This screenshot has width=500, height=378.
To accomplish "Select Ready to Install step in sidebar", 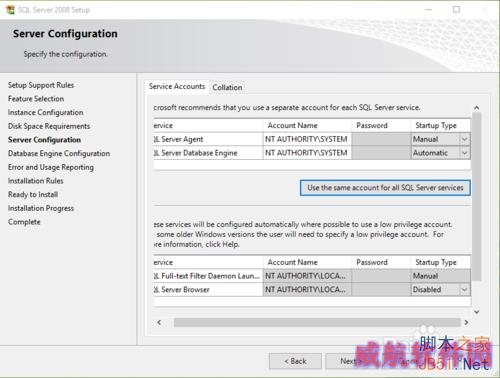I will (x=33, y=194).
